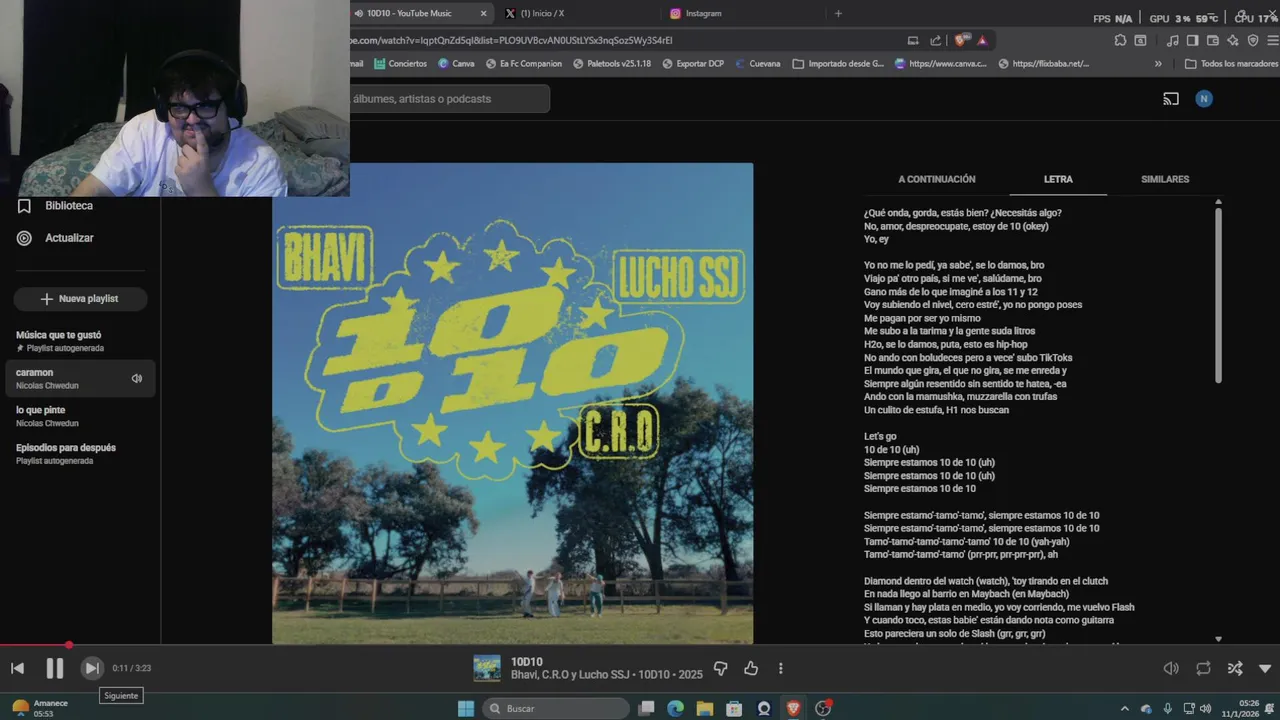Open the Cuevana bookmark

pyautogui.click(x=757, y=64)
